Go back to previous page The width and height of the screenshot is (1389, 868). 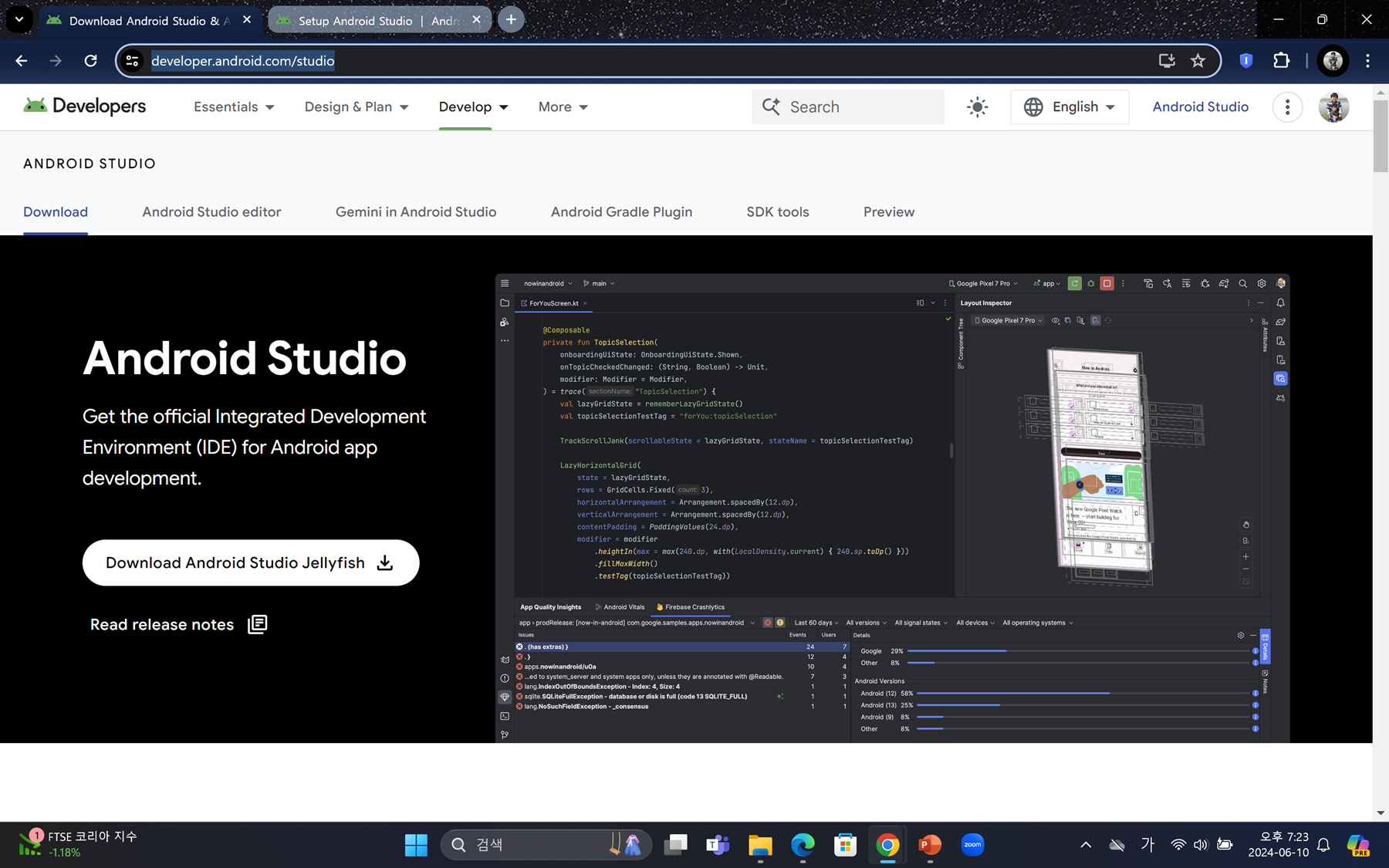[x=22, y=61]
